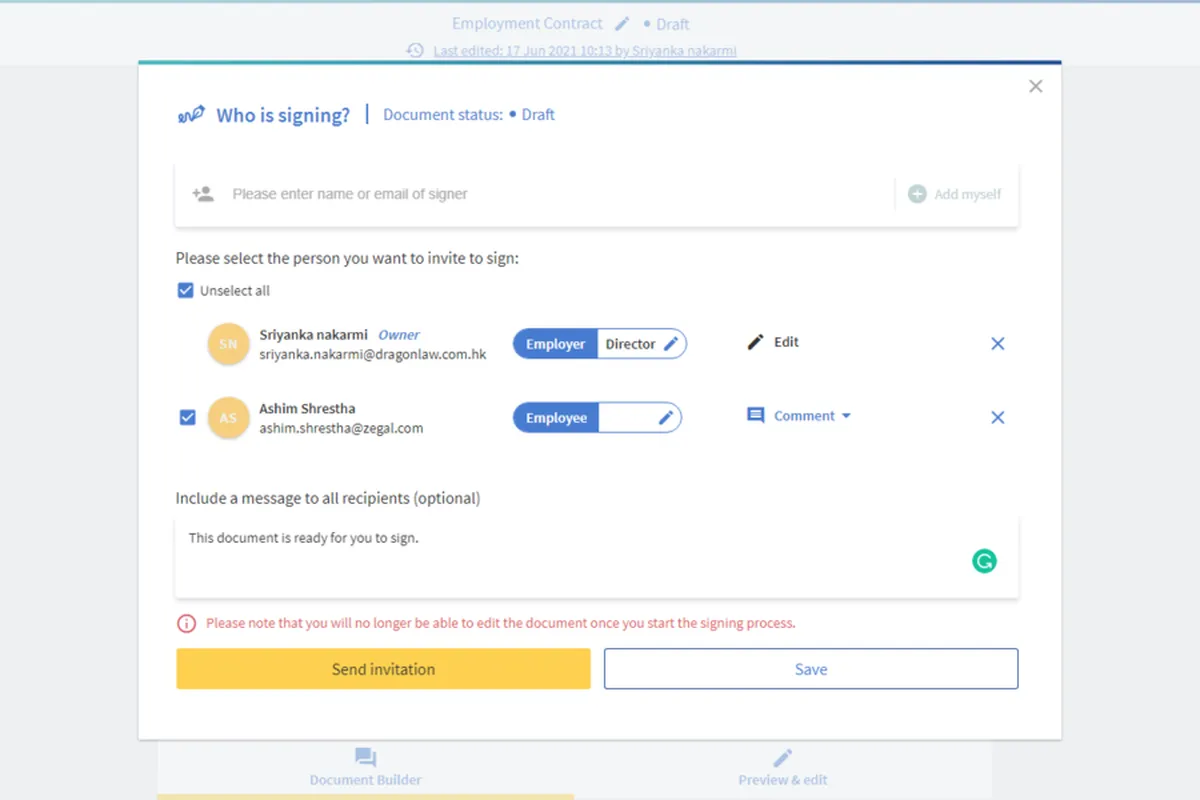Click the Save button
This screenshot has width=1200, height=800.
click(x=811, y=669)
